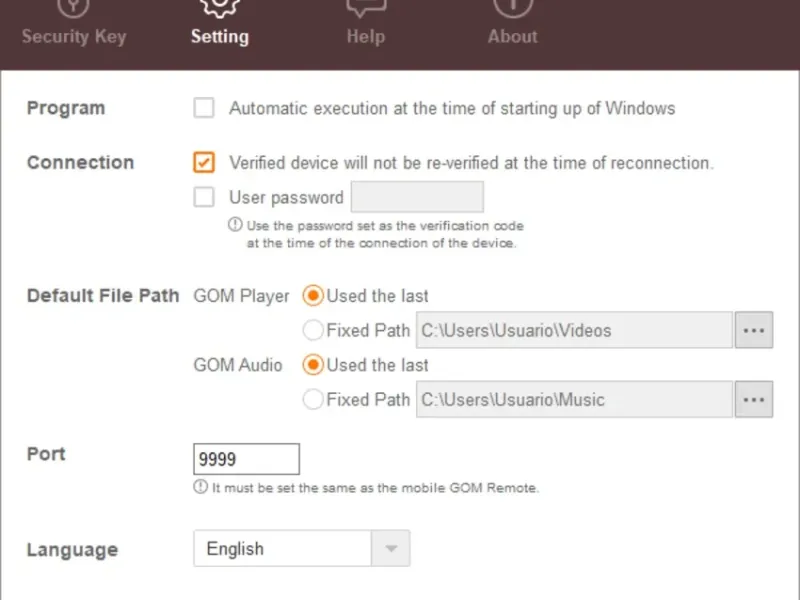
Task: Select Fixed Path for GOM Player
Action: click(x=313, y=330)
